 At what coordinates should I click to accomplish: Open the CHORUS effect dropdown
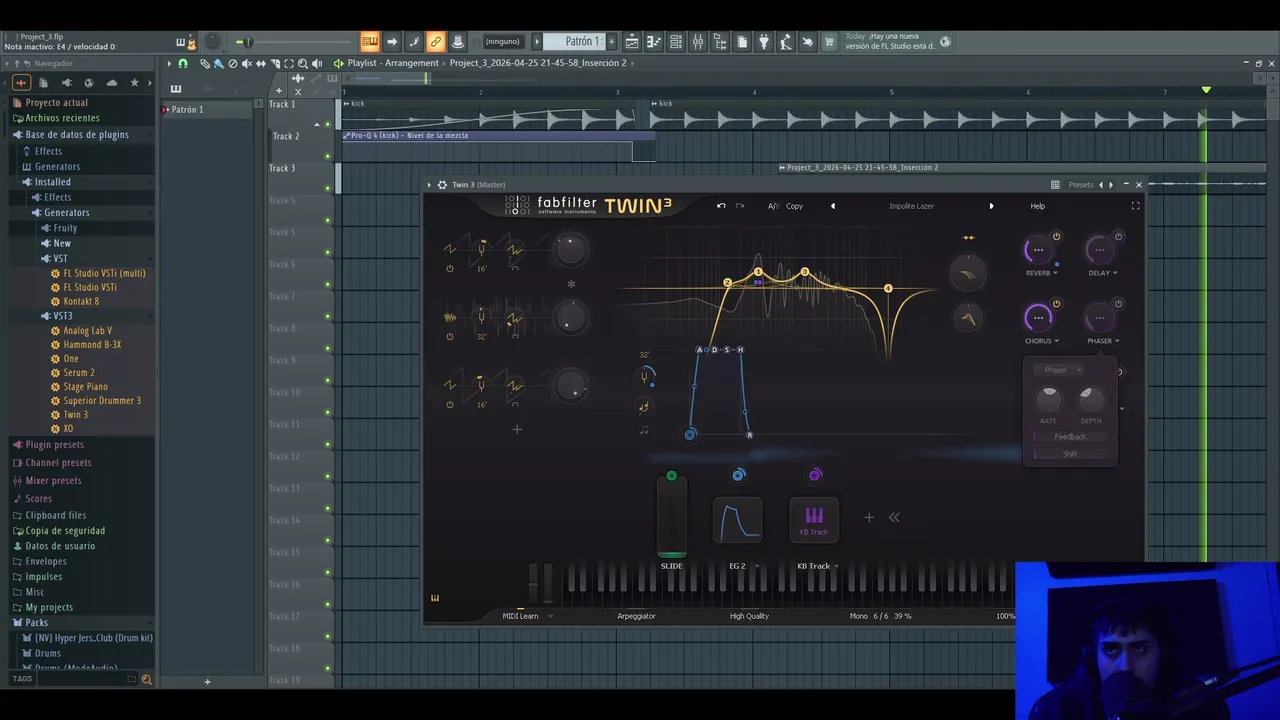(1042, 341)
